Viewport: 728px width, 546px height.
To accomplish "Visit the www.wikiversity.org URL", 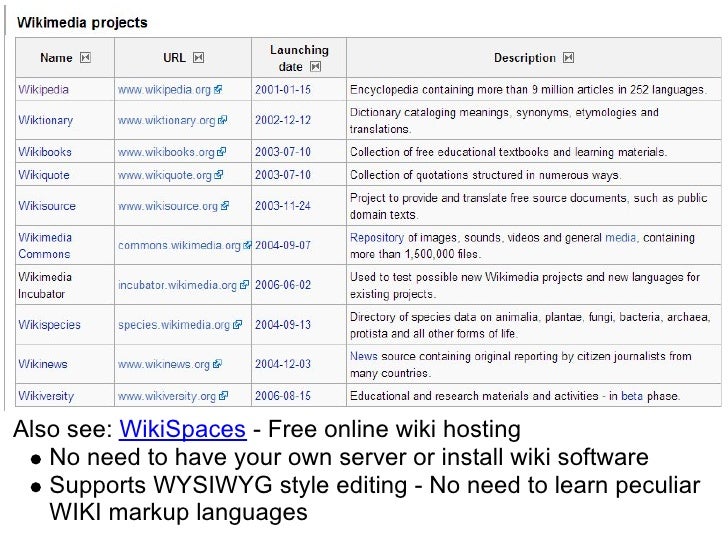I will point(167,396).
